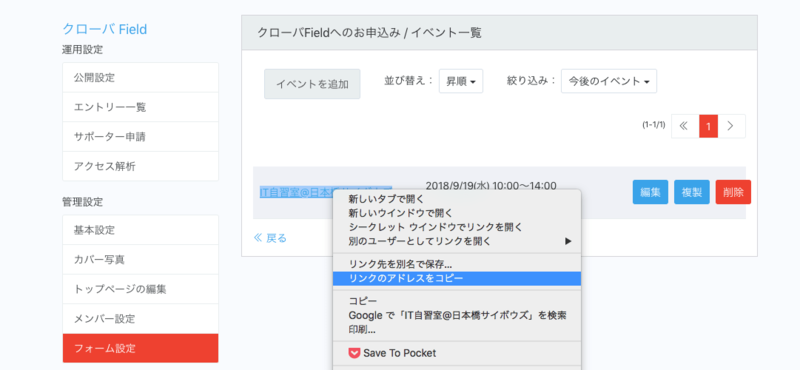The image size is (800, 370).
Task: Open エントリー一覧 in the sidebar
Action: pyautogui.click(x=140, y=107)
